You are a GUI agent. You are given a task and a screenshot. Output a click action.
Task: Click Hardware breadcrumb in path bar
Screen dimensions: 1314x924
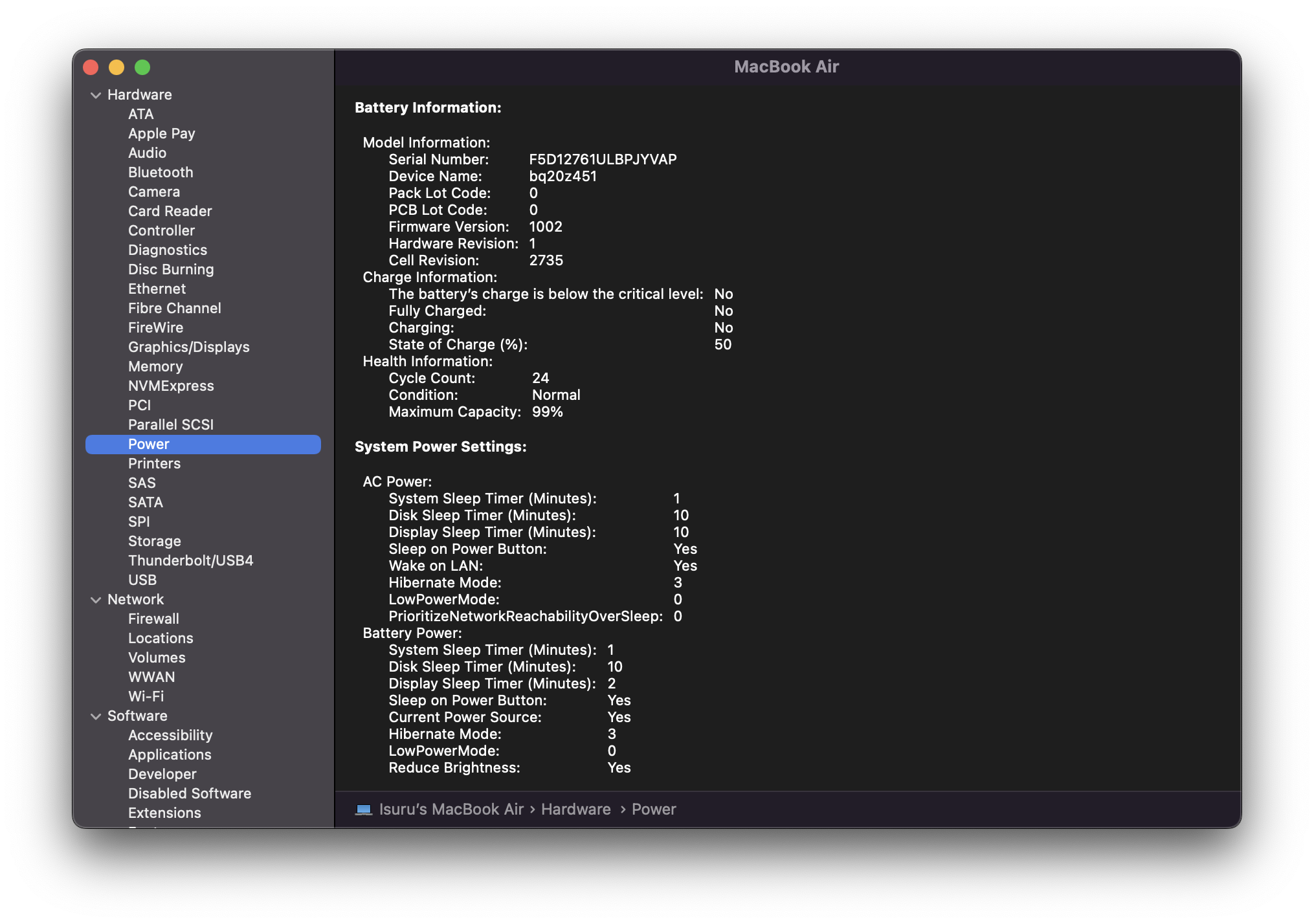tap(575, 809)
